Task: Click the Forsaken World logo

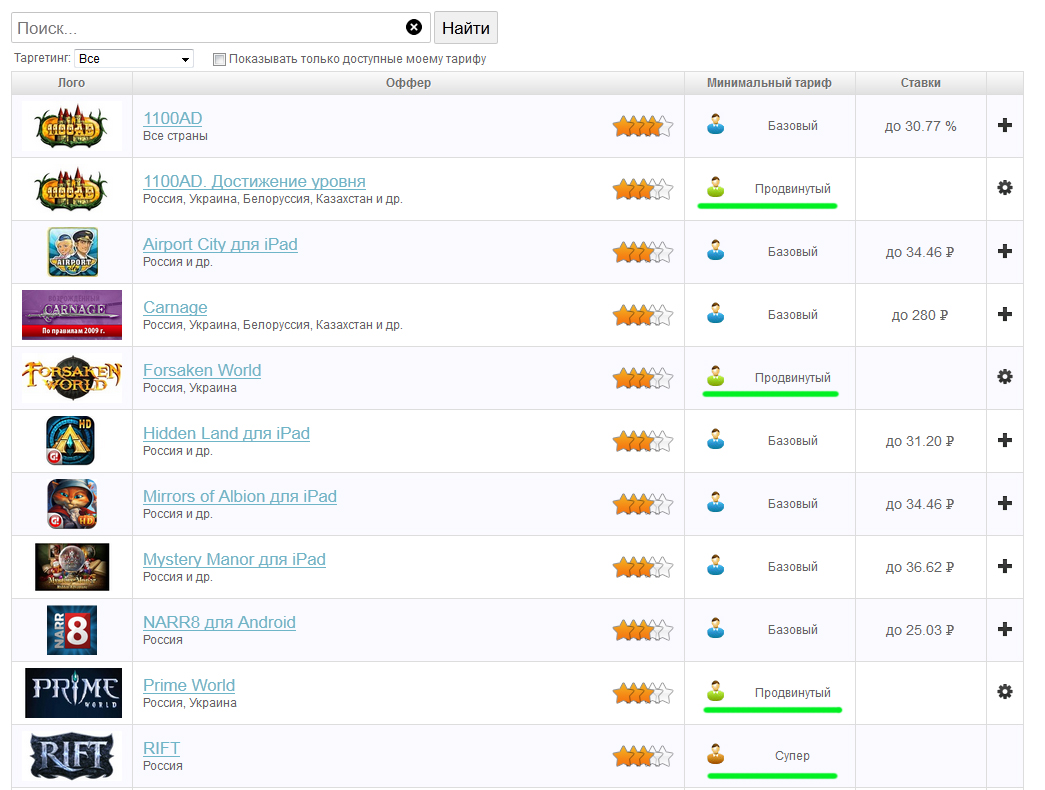Action: pos(72,378)
